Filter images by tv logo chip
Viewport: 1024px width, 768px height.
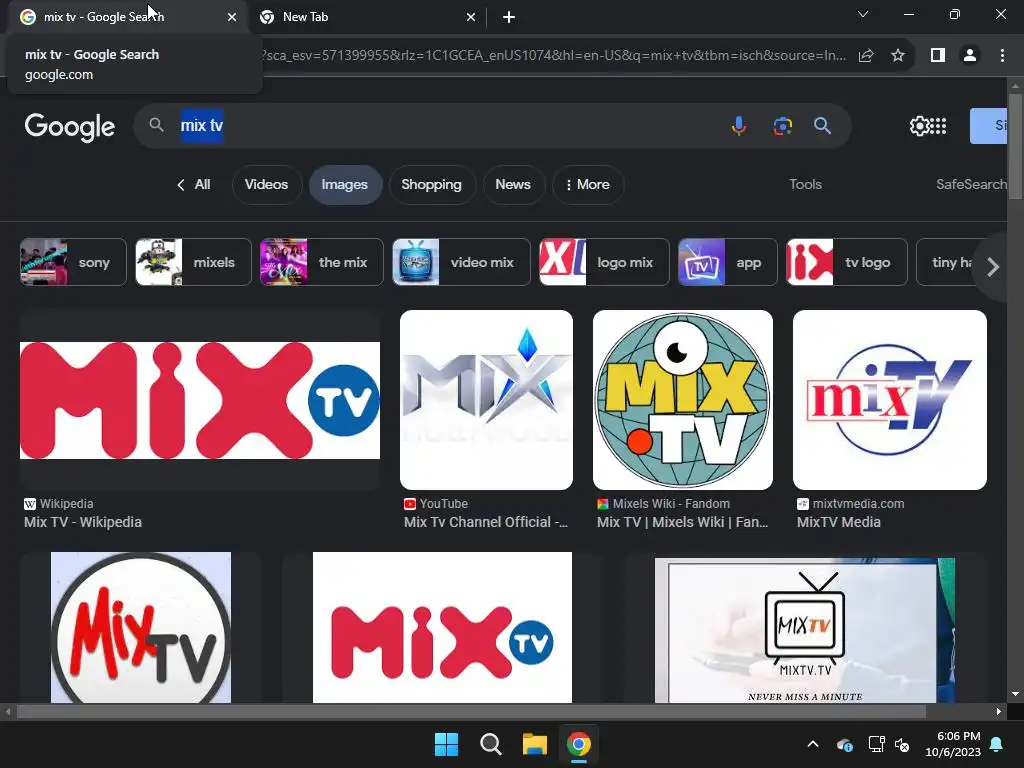coord(846,263)
